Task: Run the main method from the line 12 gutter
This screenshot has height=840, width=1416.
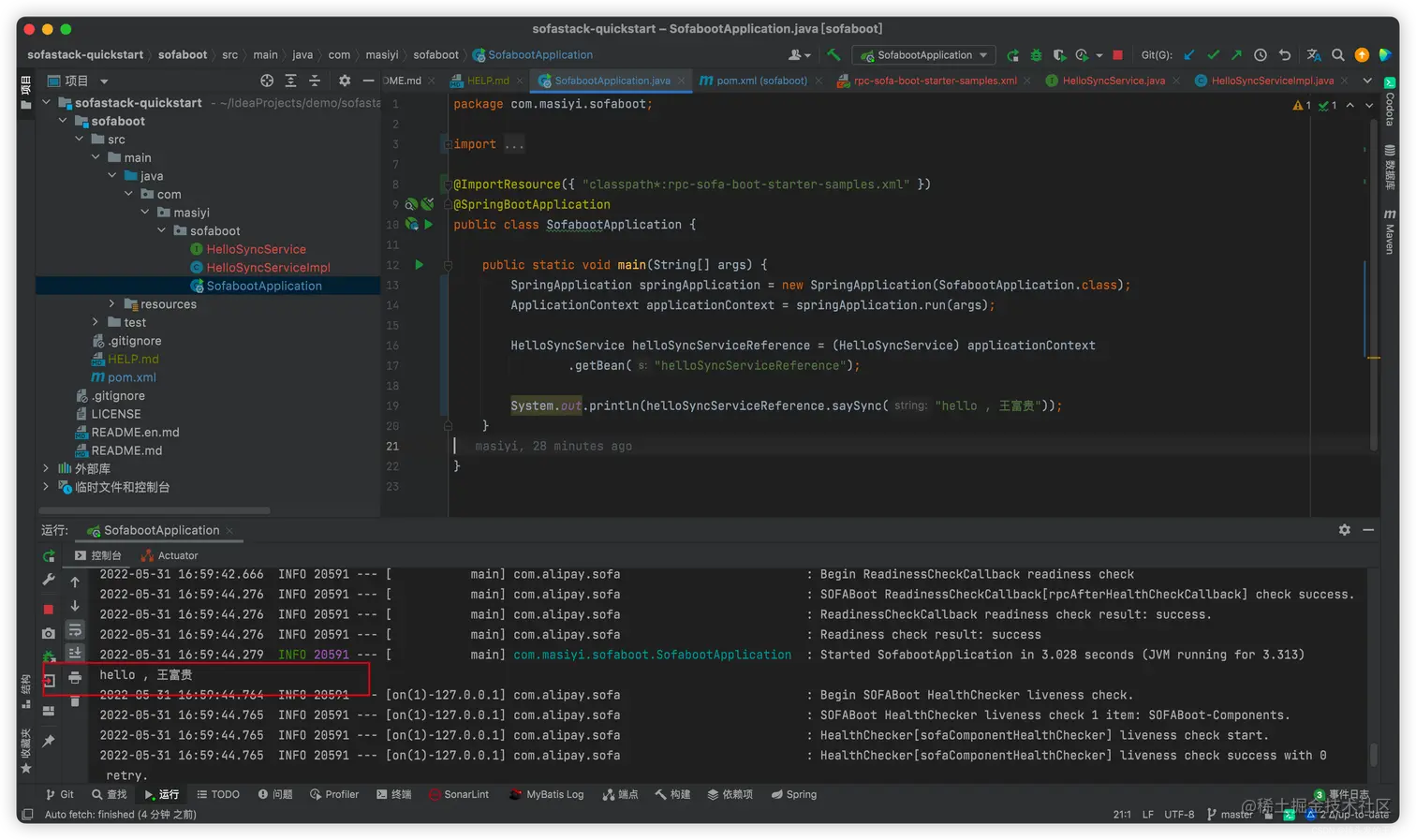Action: pos(420,265)
